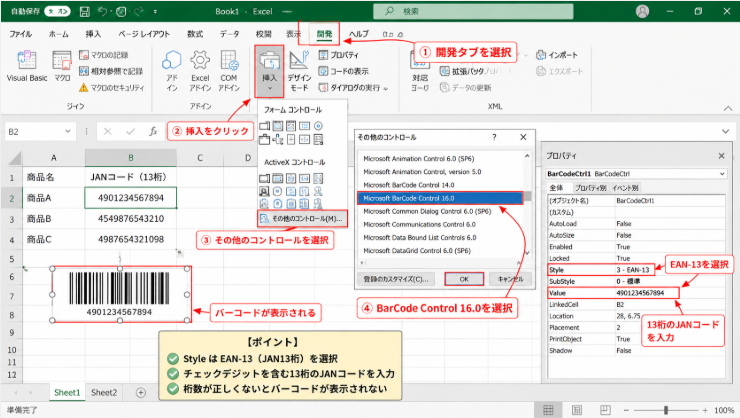Image resolution: width=740 pixels, height=418 pixels.
Task: Open the Visual Basic editor
Action: coord(27,66)
